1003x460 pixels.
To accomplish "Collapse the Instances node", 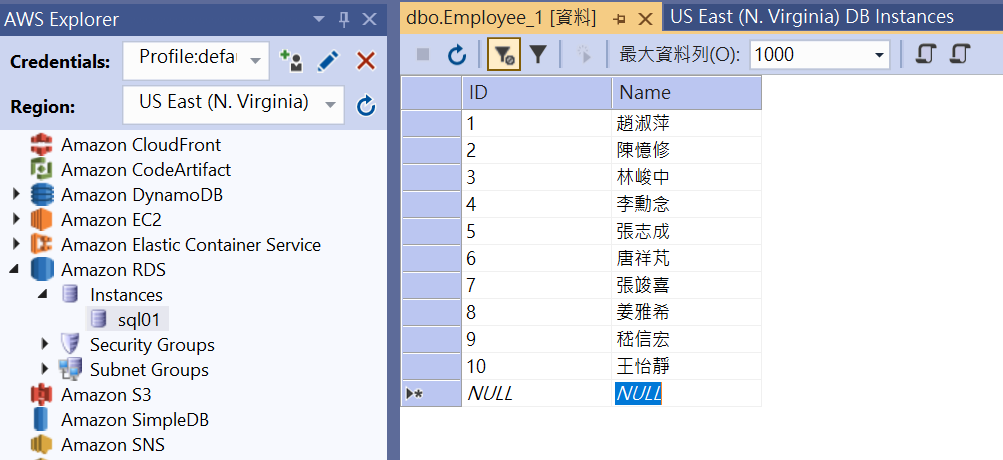I will click(x=43, y=295).
